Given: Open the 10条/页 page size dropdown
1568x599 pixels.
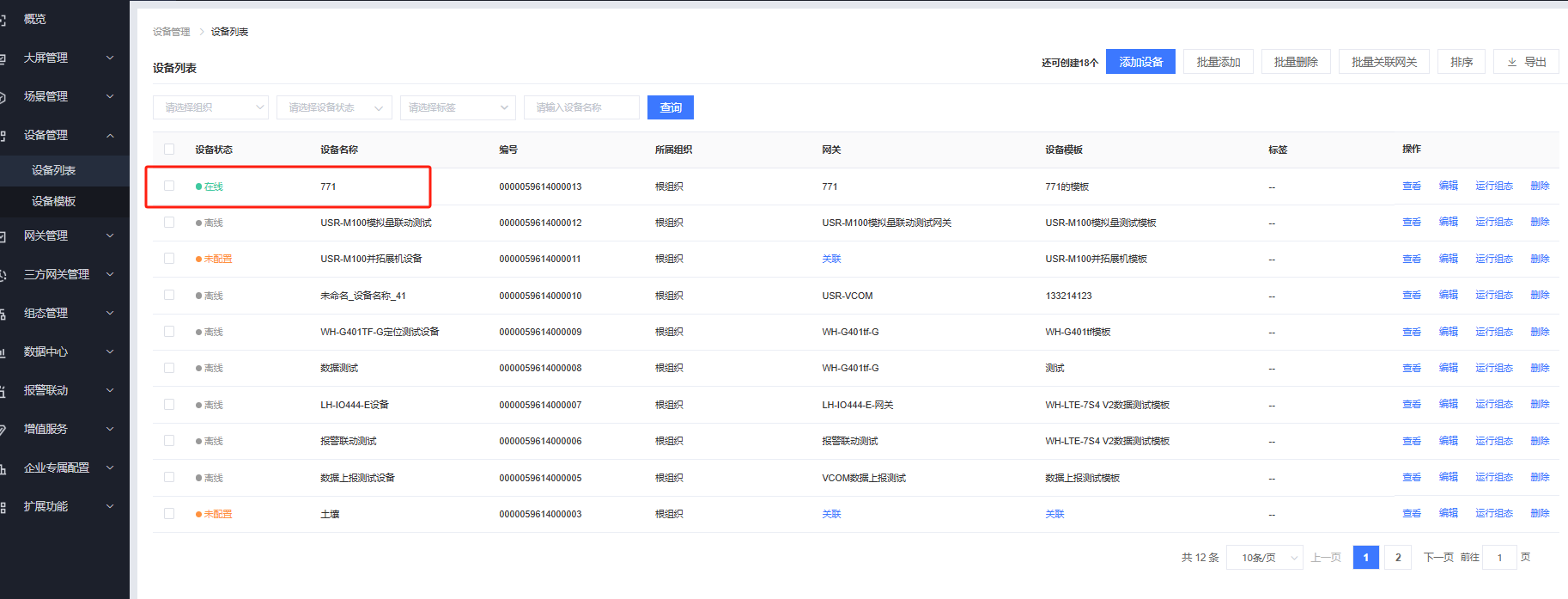Looking at the screenshot, I should tap(1264, 558).
